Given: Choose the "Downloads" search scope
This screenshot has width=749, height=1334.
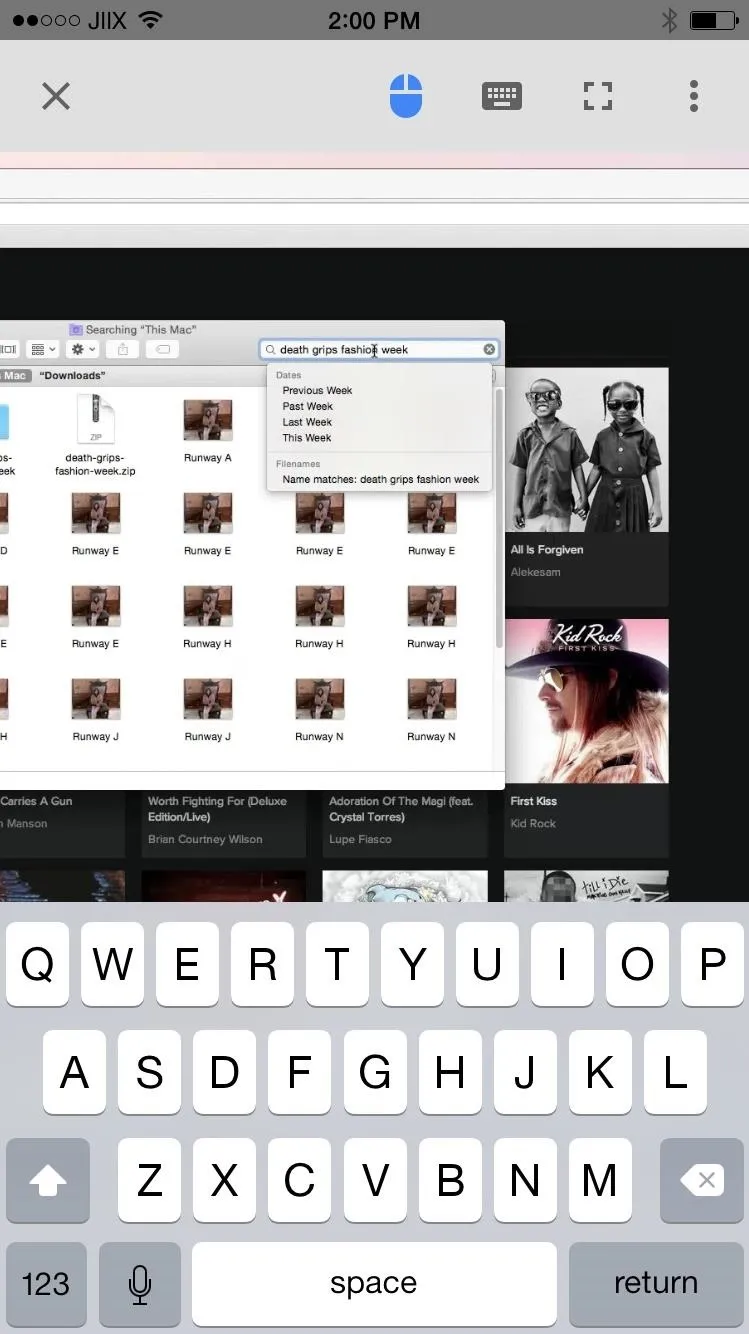Looking at the screenshot, I should point(71,375).
